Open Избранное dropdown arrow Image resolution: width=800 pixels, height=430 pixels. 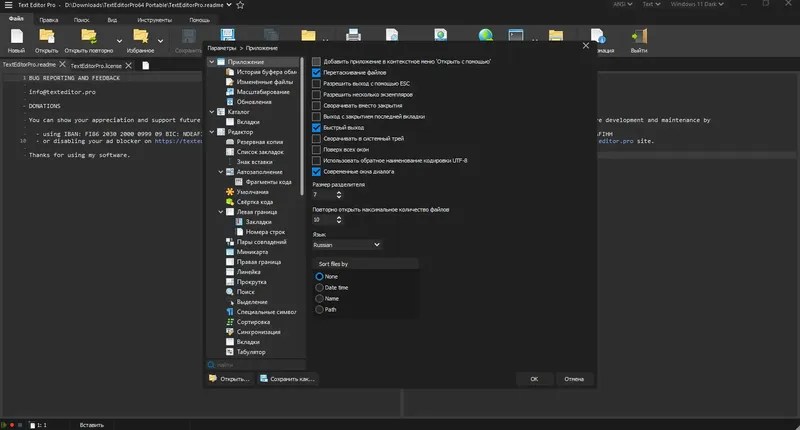(160, 41)
